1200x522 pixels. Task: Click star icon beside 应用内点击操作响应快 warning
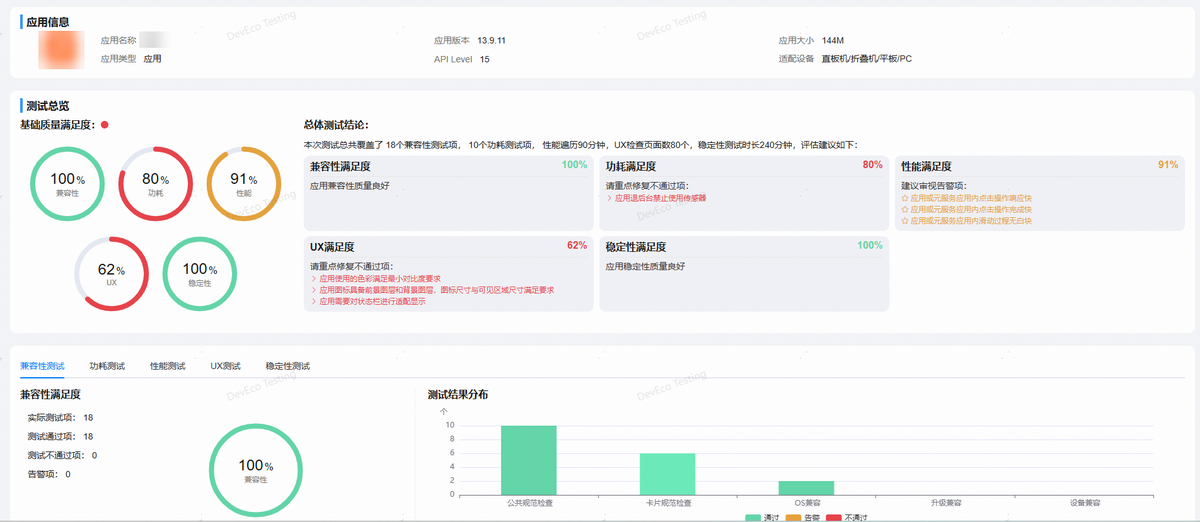tap(905, 198)
